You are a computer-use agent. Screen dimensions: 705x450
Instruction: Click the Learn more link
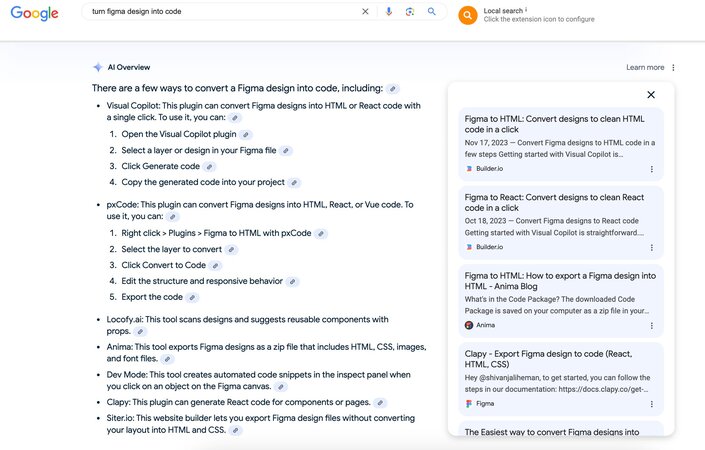tap(645, 68)
